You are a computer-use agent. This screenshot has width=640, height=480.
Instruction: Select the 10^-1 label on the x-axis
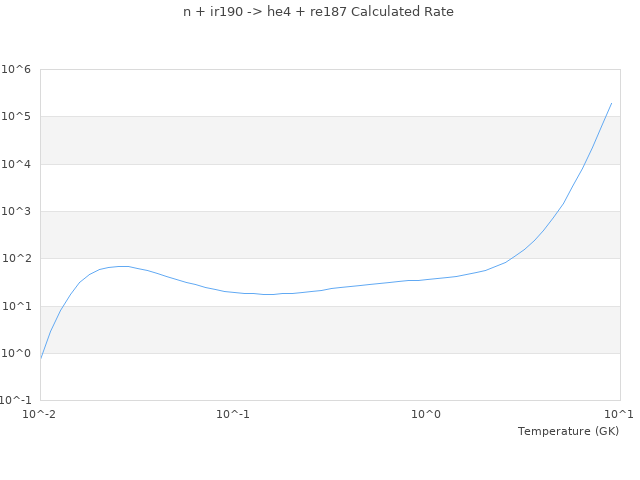pyautogui.click(x=233, y=414)
